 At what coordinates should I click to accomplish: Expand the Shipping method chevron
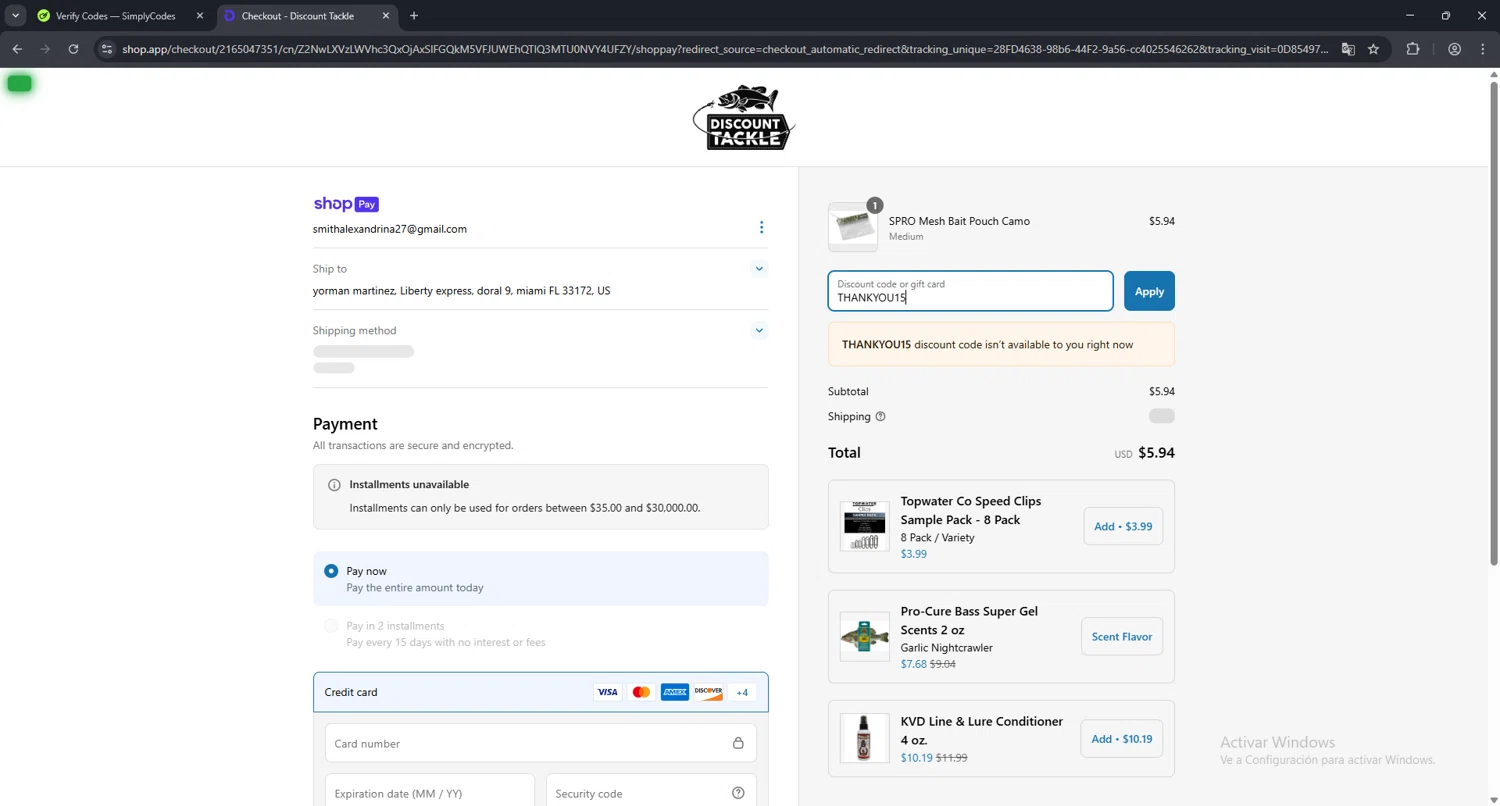click(x=759, y=331)
